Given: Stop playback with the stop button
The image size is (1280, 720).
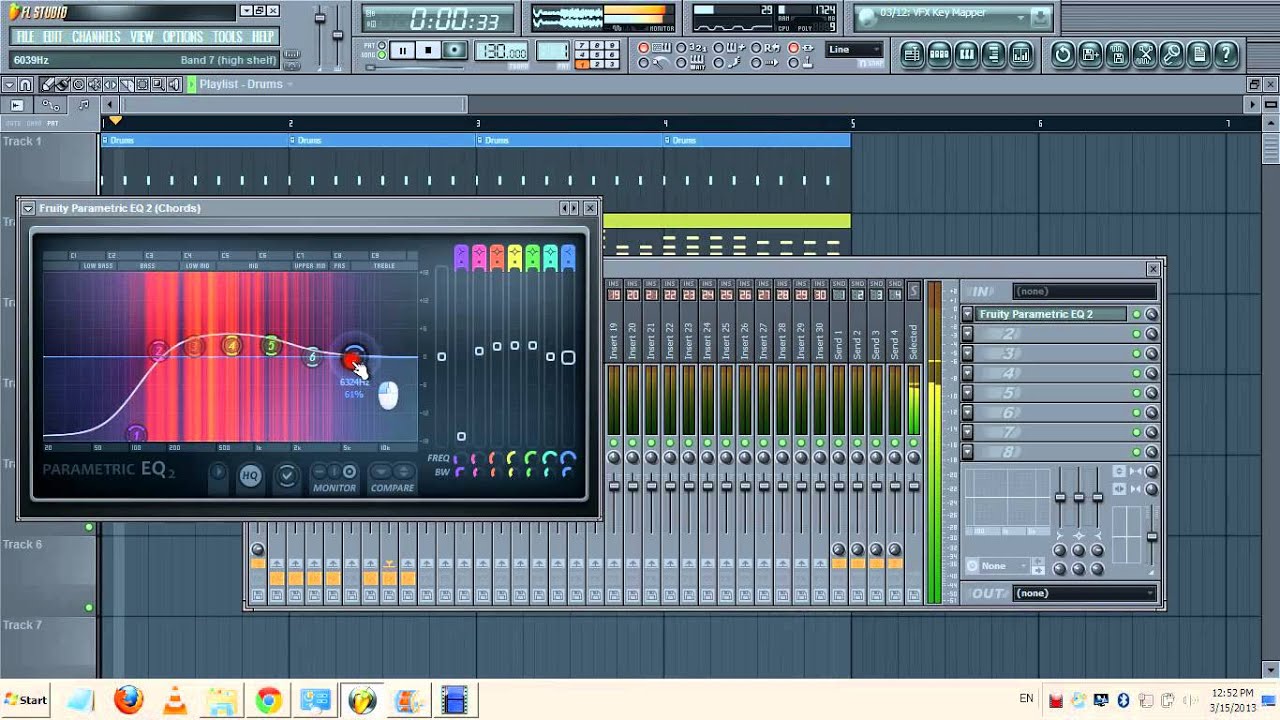Looking at the screenshot, I should pyautogui.click(x=428, y=50).
